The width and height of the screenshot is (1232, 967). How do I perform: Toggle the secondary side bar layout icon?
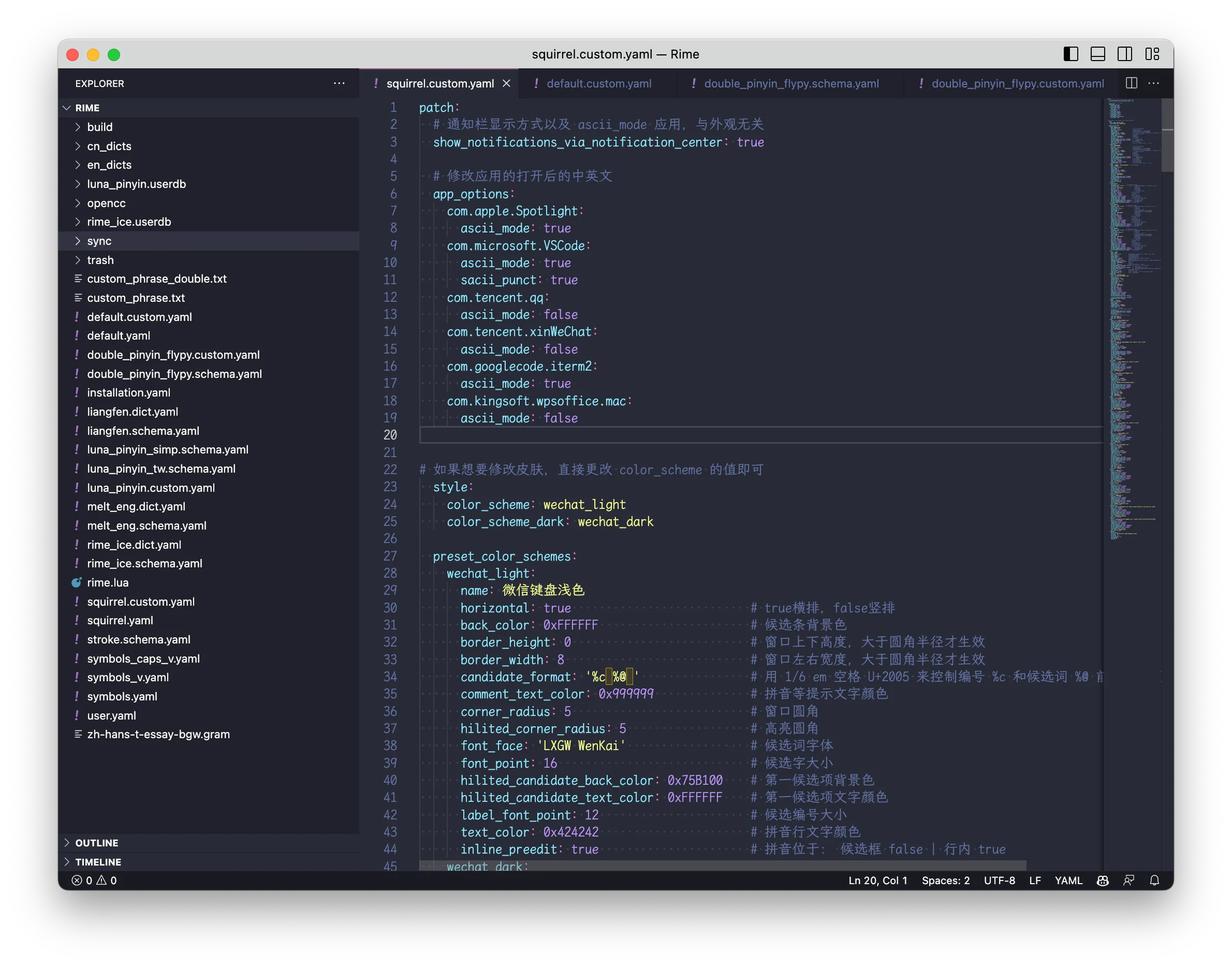[1125, 54]
